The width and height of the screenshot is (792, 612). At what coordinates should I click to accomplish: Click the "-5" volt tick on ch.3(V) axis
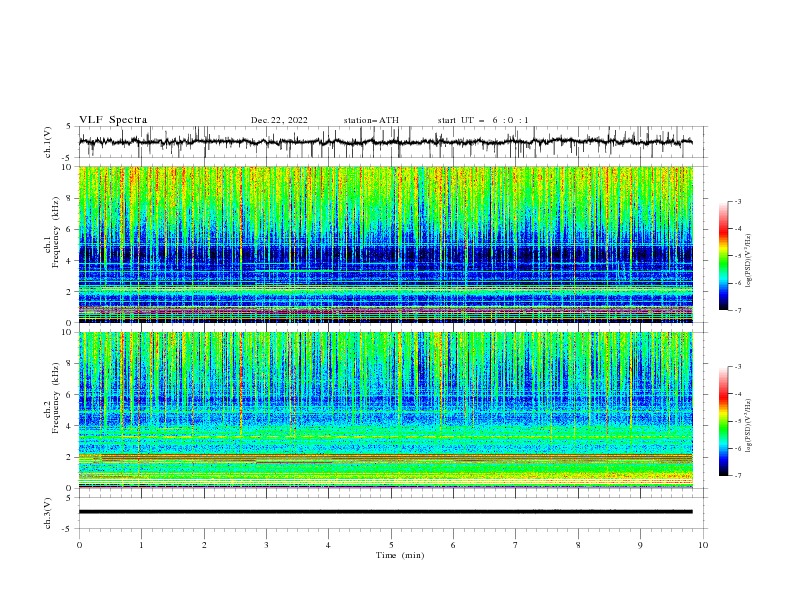[68, 529]
